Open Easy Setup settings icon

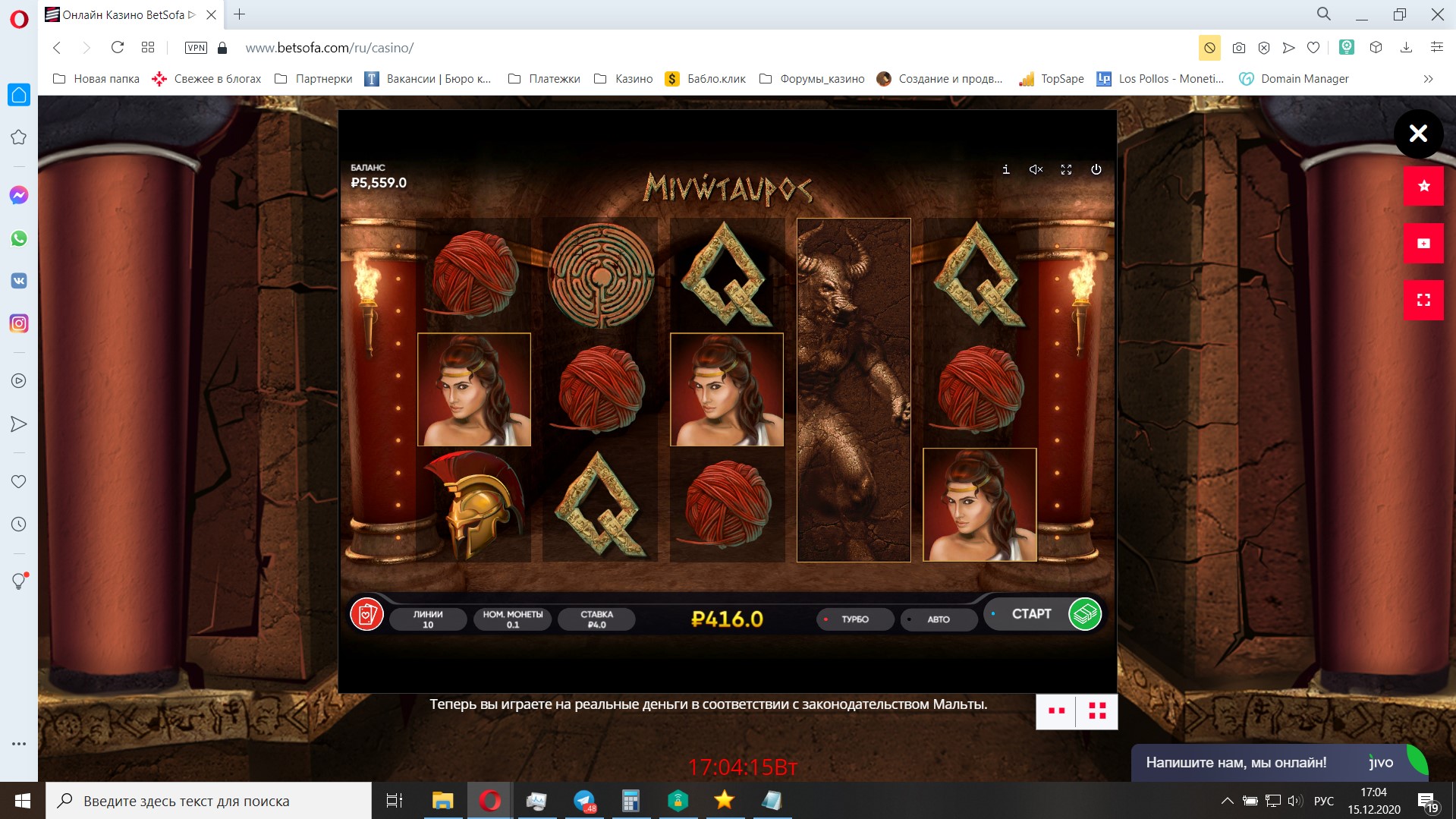[x=1436, y=48]
